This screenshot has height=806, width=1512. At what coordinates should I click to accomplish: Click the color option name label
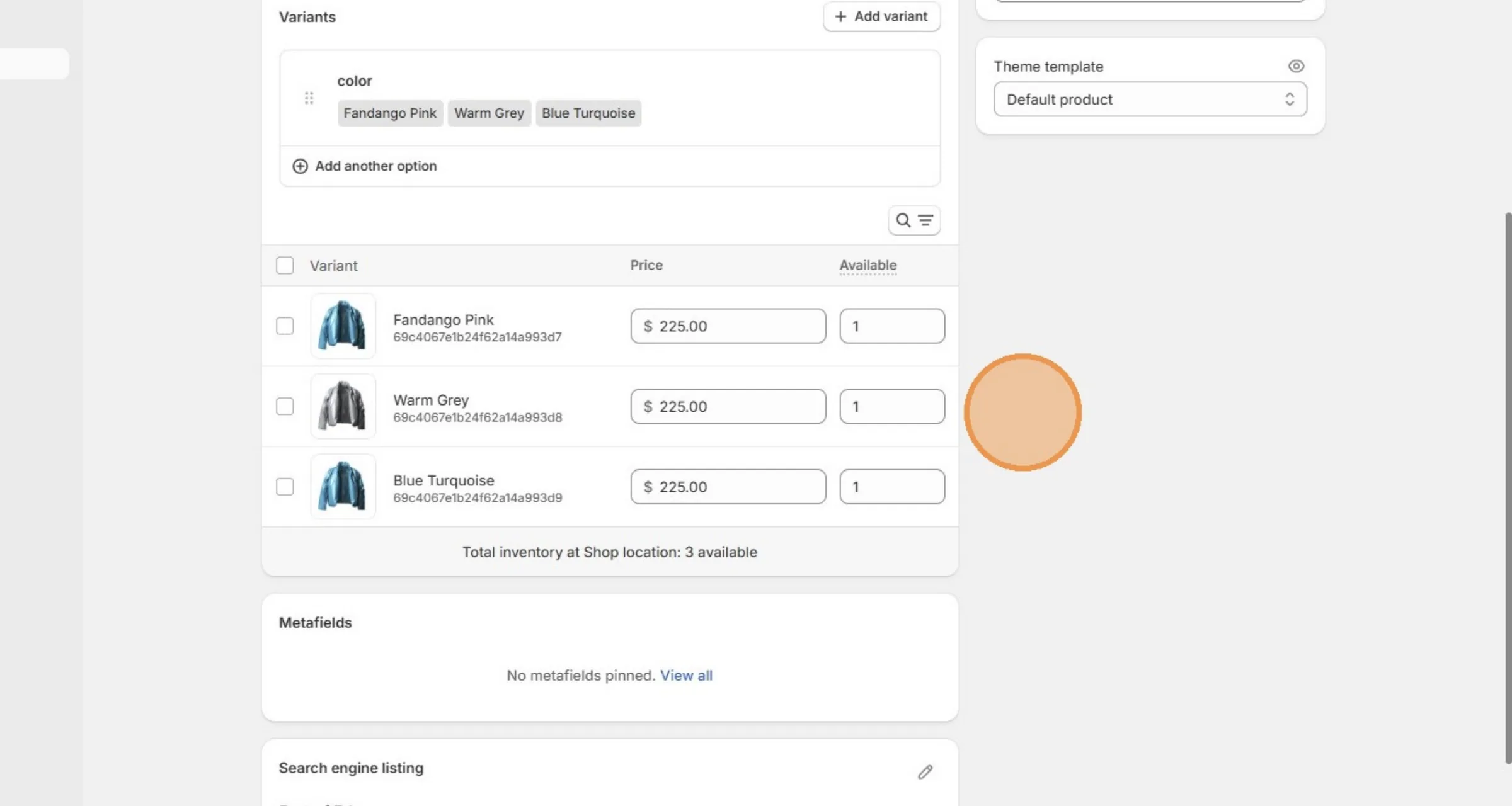354,81
